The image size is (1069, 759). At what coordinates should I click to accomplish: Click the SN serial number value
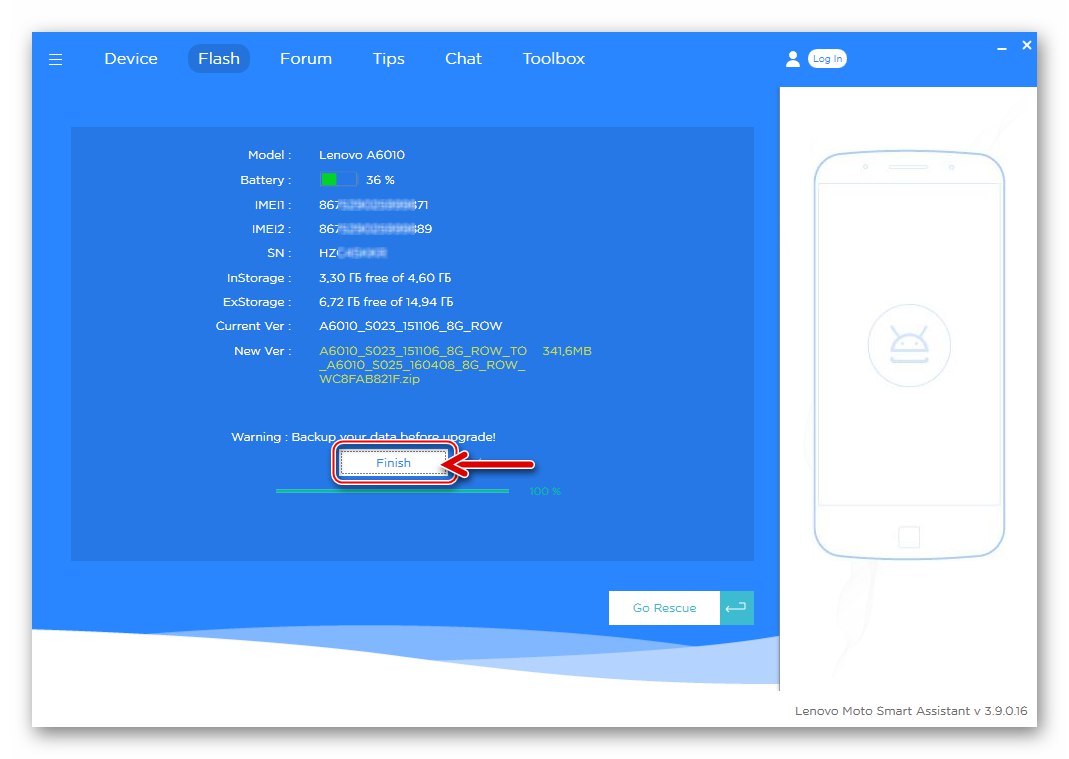pos(353,253)
